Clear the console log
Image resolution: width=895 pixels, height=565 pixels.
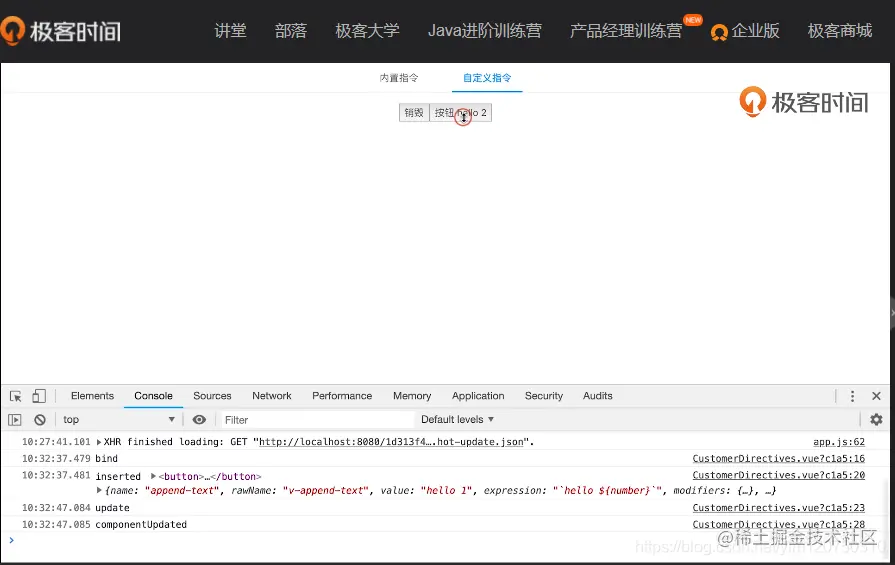[39, 420]
